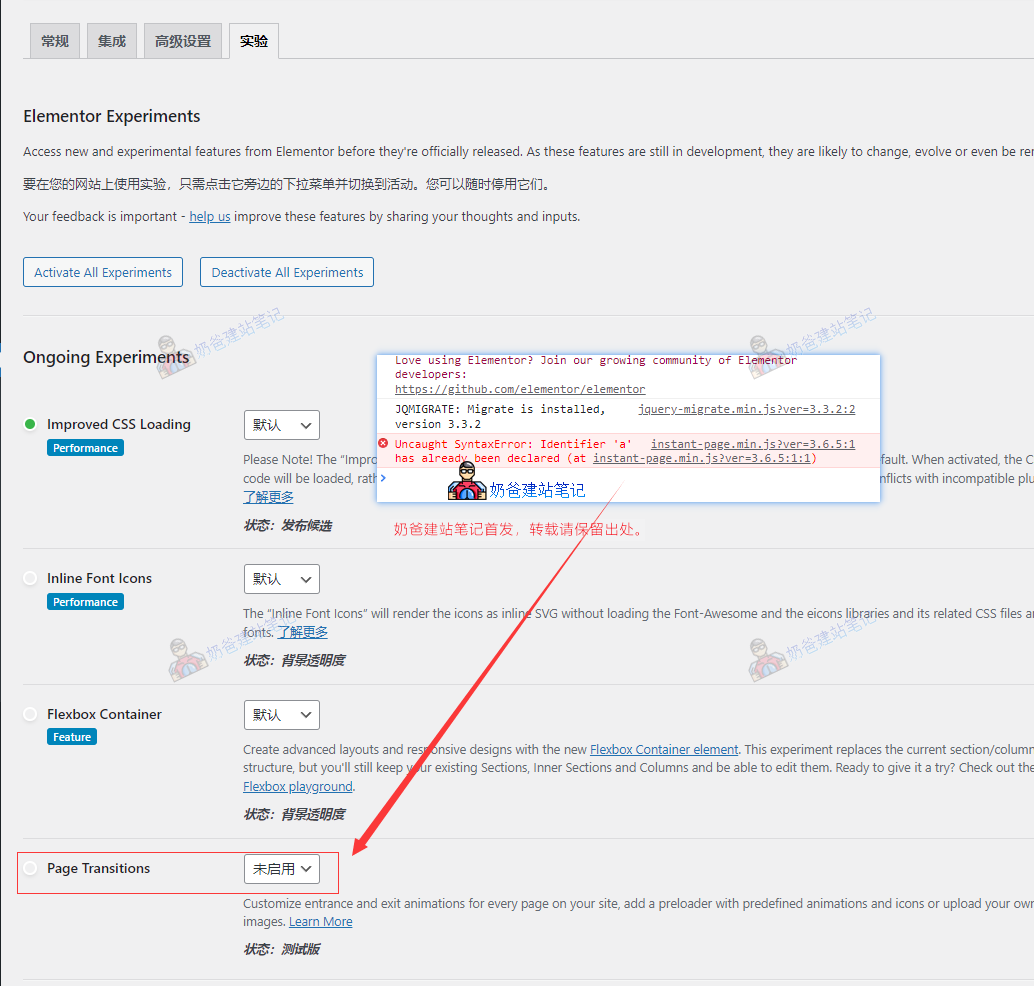Click the console input prompt chevron

tap(383, 478)
